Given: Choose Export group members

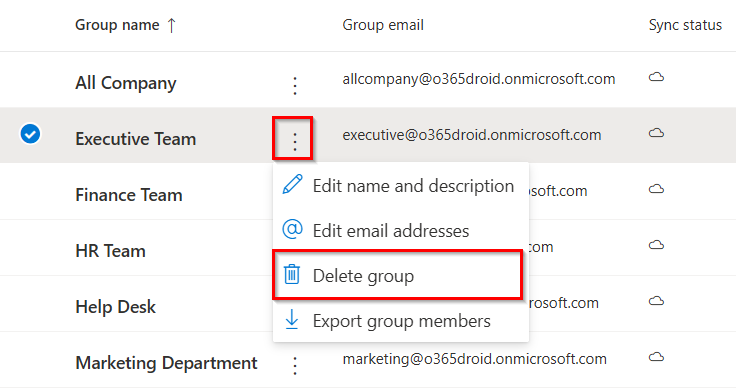Looking at the screenshot, I should tap(400, 320).
